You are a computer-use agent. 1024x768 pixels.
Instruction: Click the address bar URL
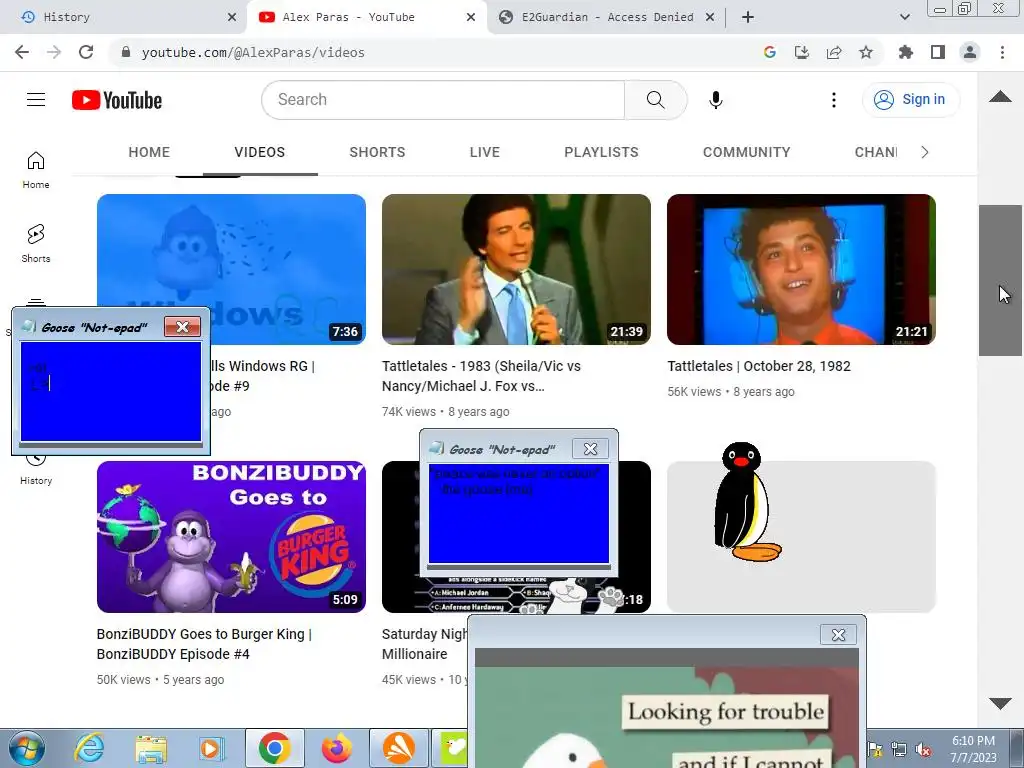253,52
